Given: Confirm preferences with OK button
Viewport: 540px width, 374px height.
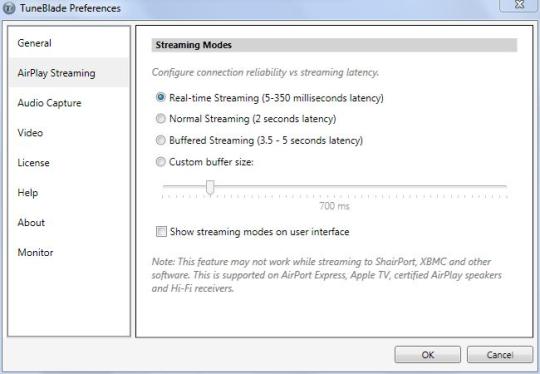Looking at the screenshot, I should point(427,355).
